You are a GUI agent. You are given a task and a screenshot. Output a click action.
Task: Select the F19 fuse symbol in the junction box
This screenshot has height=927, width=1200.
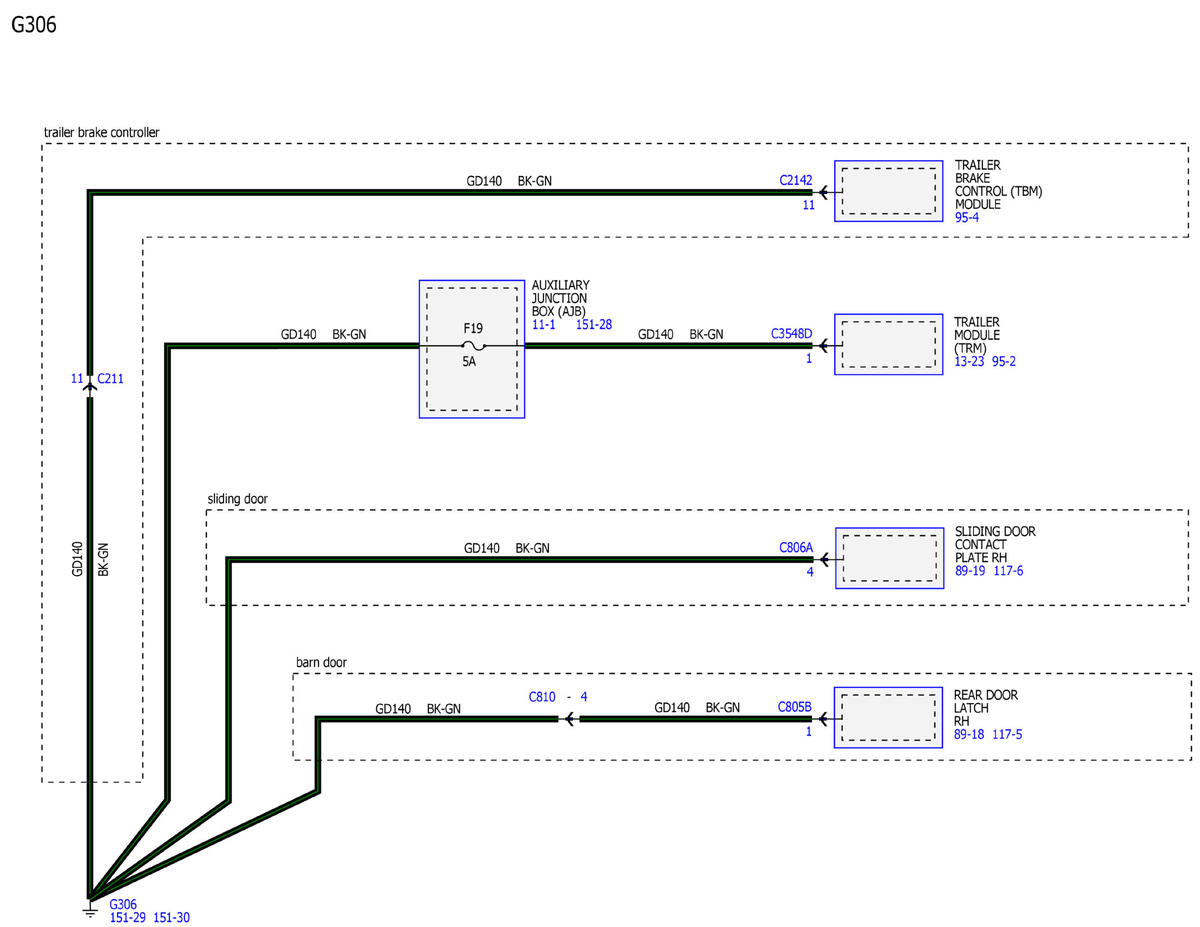point(471,346)
